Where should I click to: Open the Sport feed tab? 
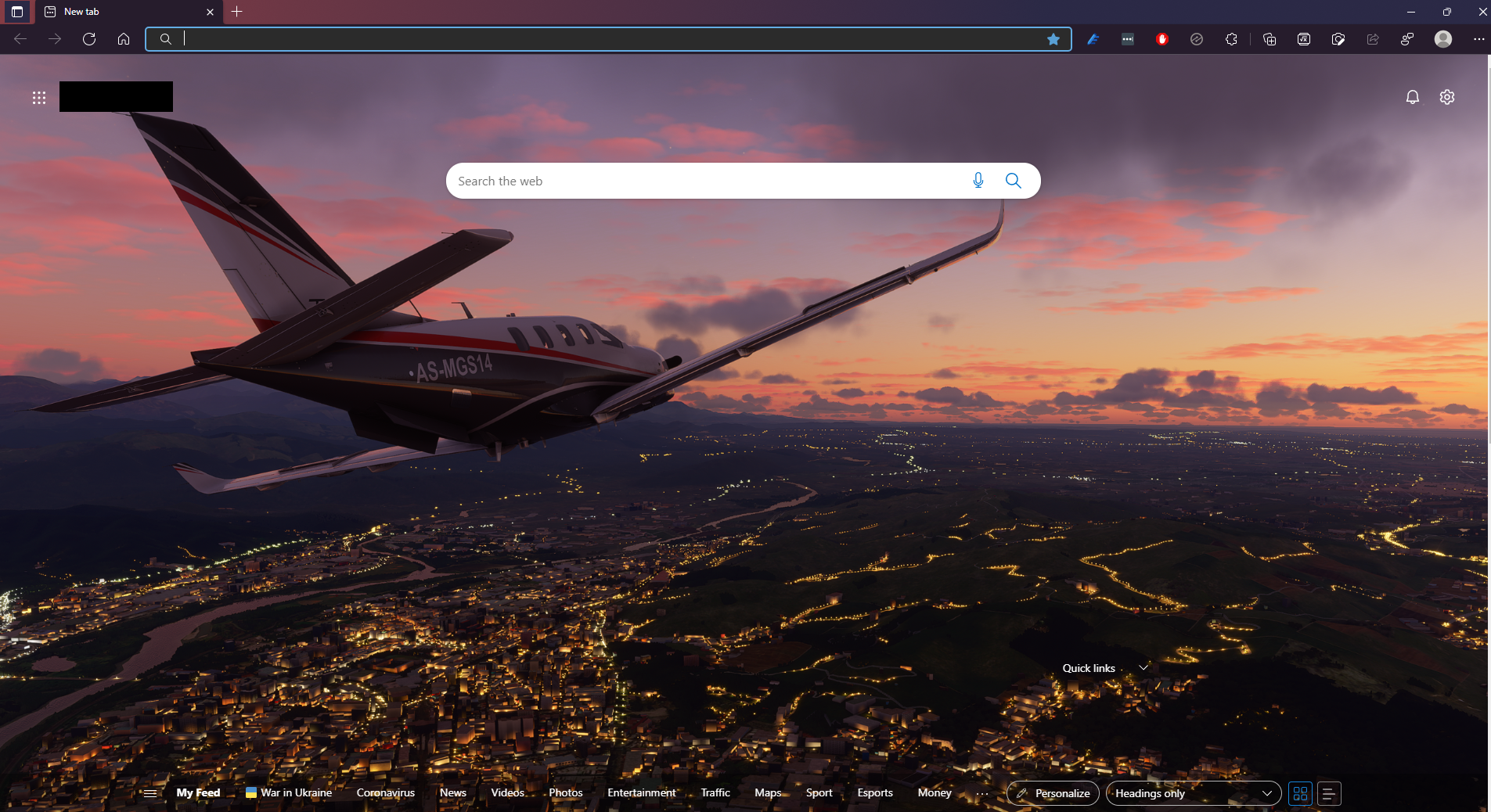819,792
